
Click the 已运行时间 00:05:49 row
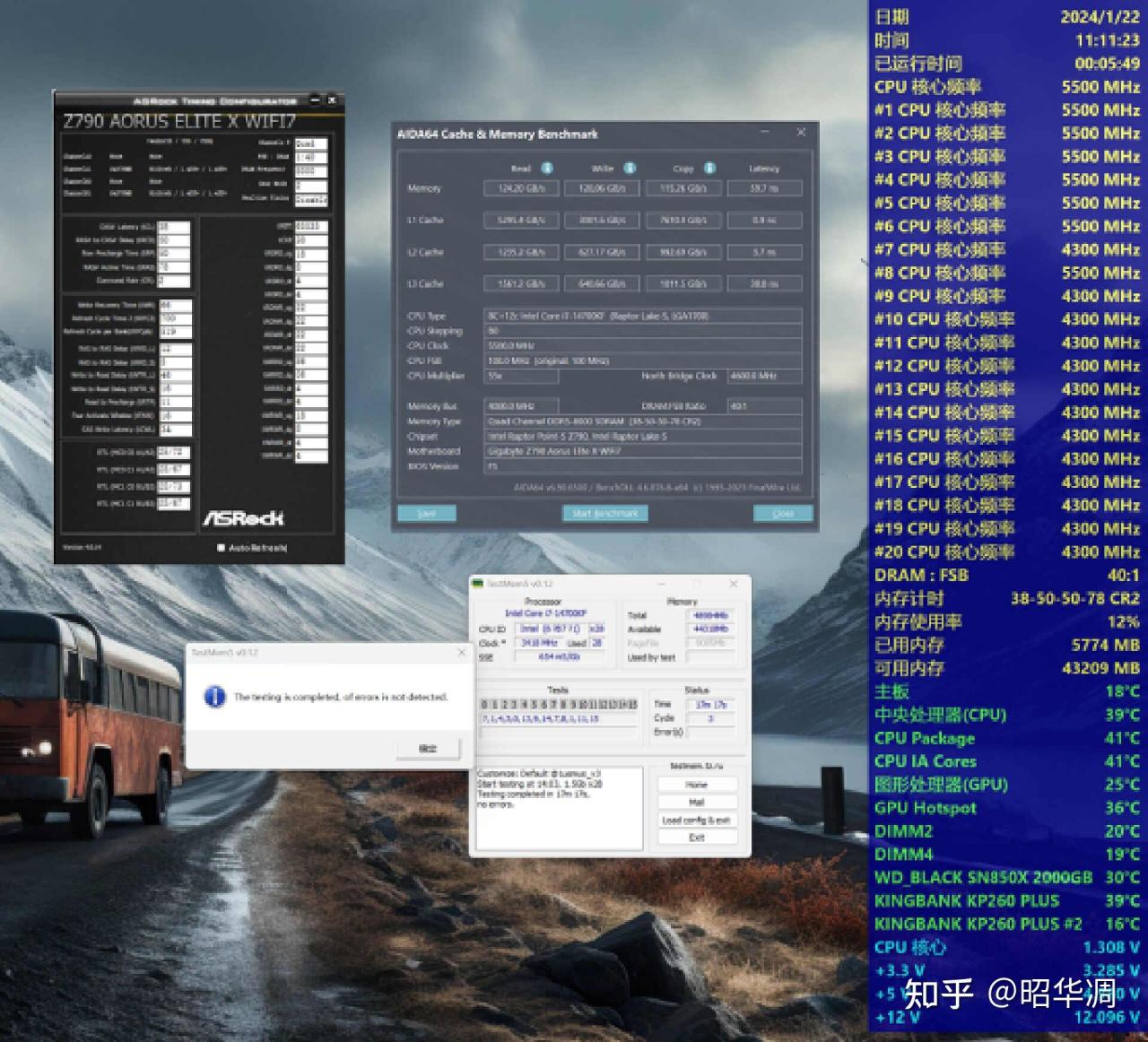(x=1007, y=63)
